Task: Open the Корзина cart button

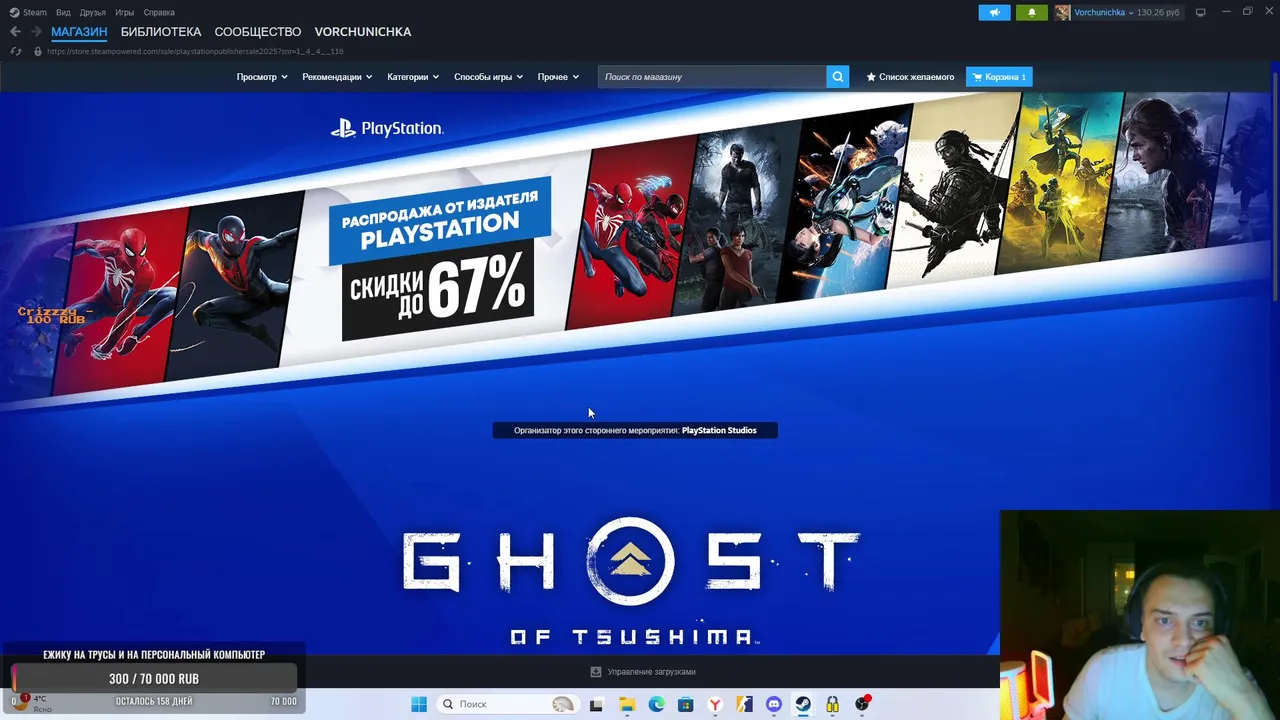Action: coord(999,77)
